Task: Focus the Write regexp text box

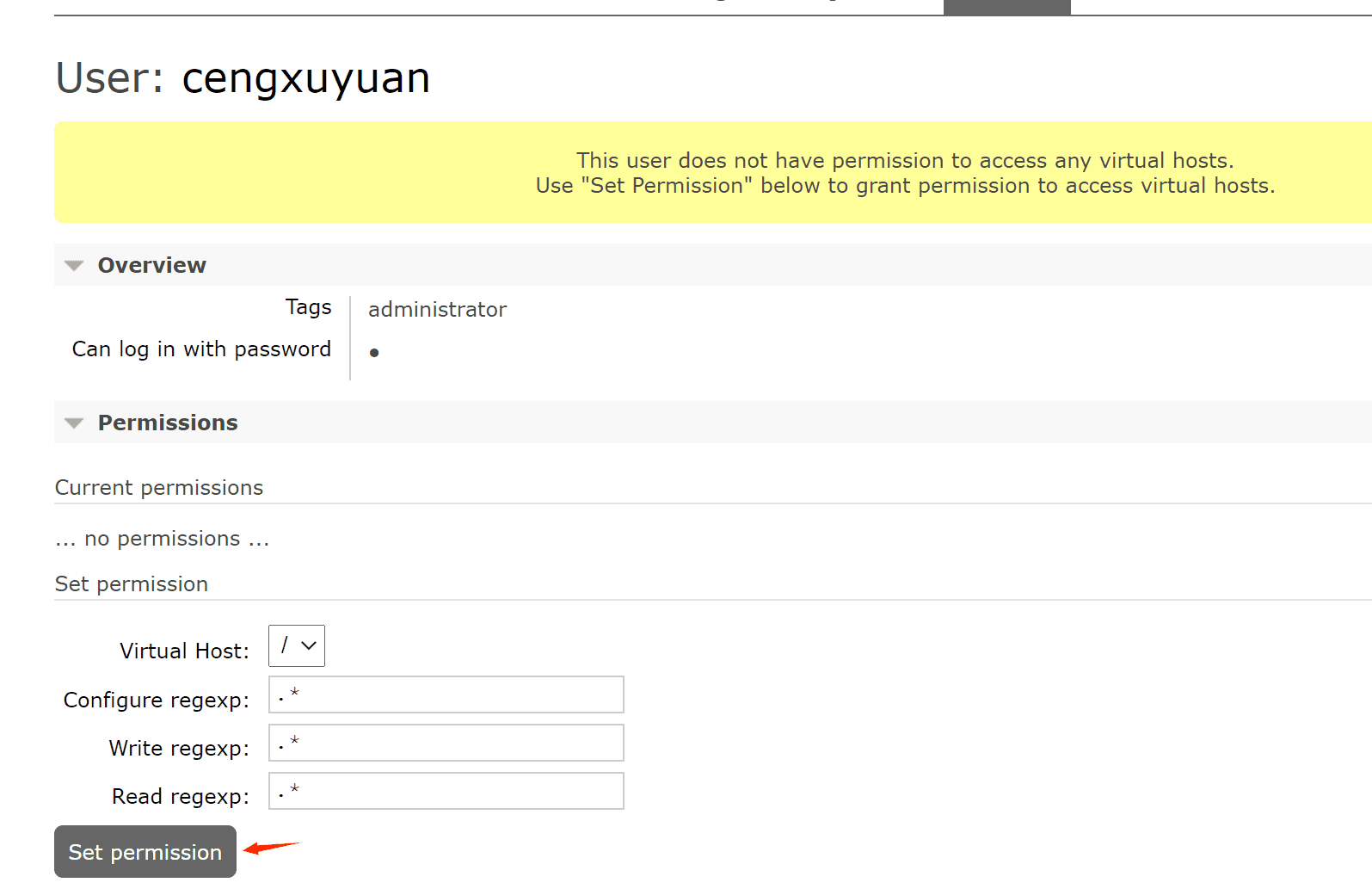Action: [446, 744]
